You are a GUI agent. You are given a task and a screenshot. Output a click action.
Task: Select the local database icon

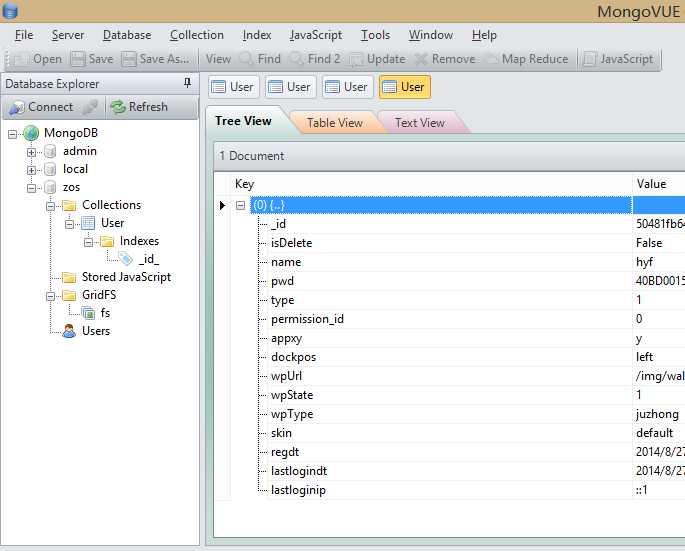click(x=50, y=170)
